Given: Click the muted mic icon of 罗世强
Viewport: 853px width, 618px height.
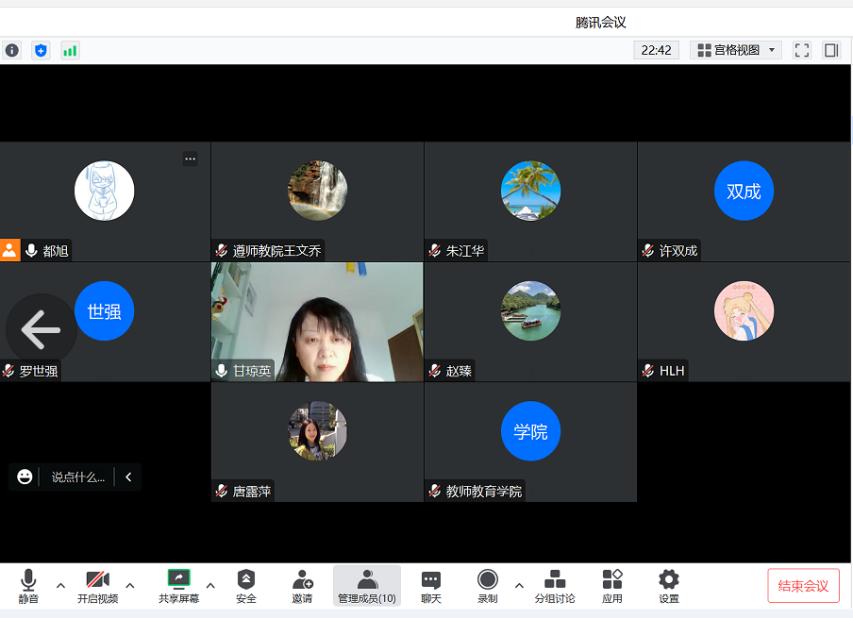Looking at the screenshot, I should tap(8, 371).
